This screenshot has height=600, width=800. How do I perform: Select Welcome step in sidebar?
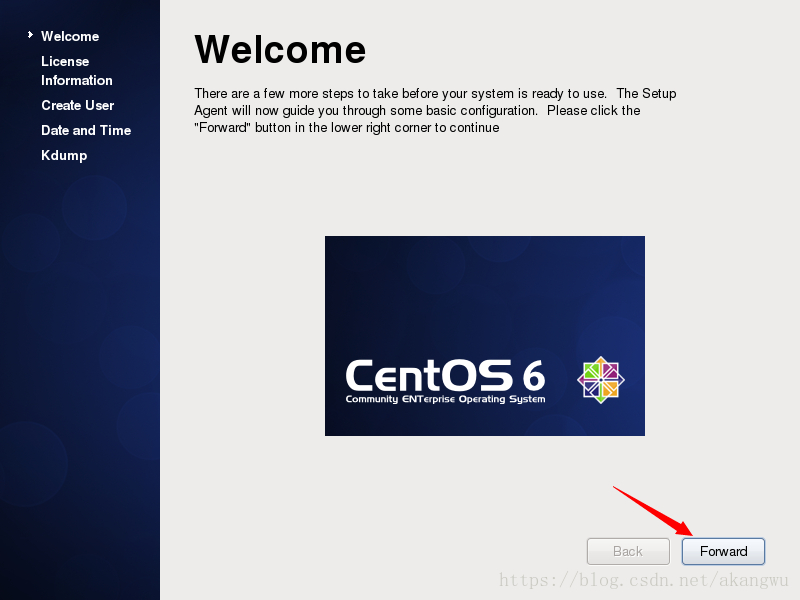point(70,36)
